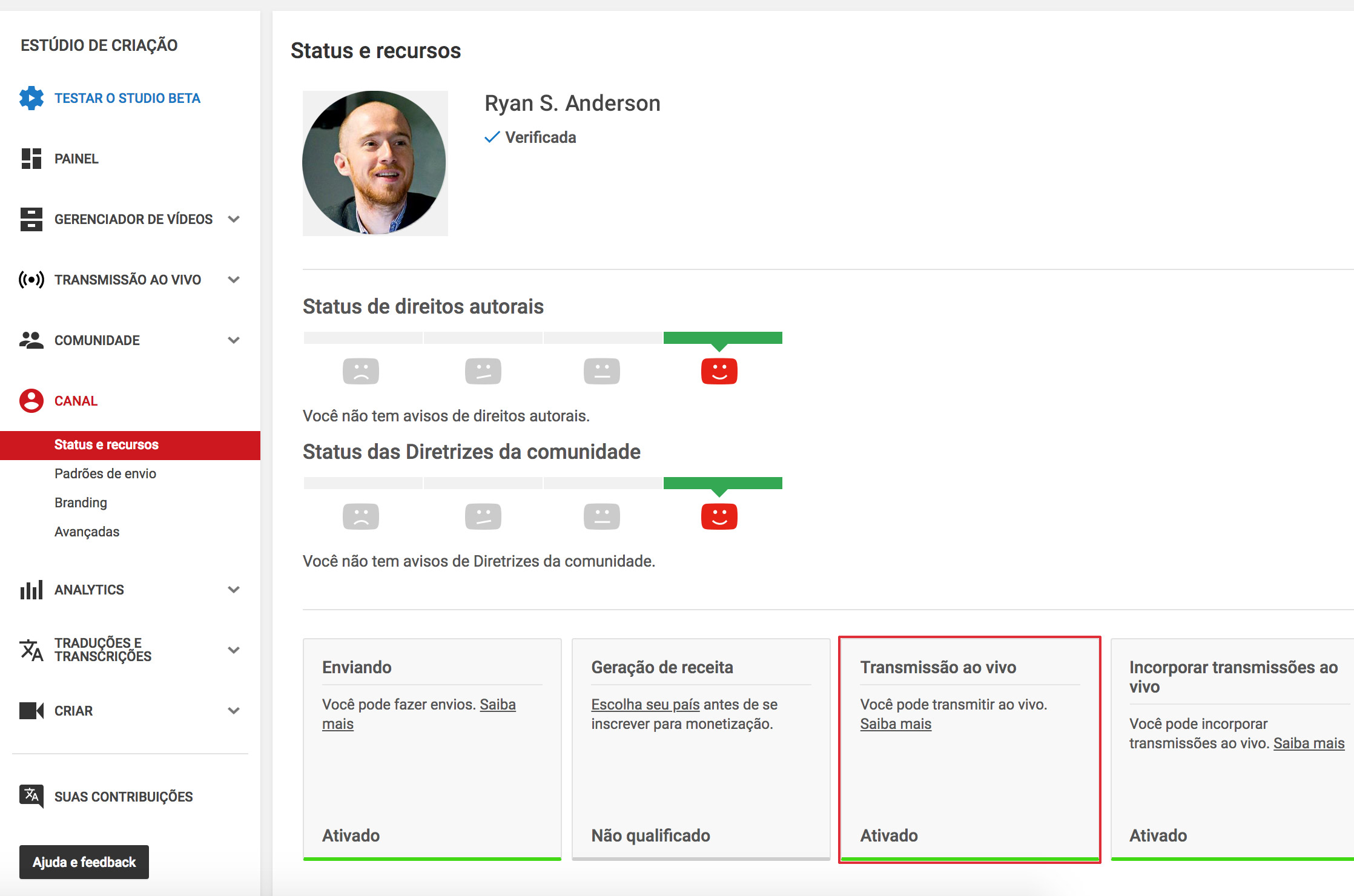
Task: Click the Comunidade people icon
Action: point(31,340)
